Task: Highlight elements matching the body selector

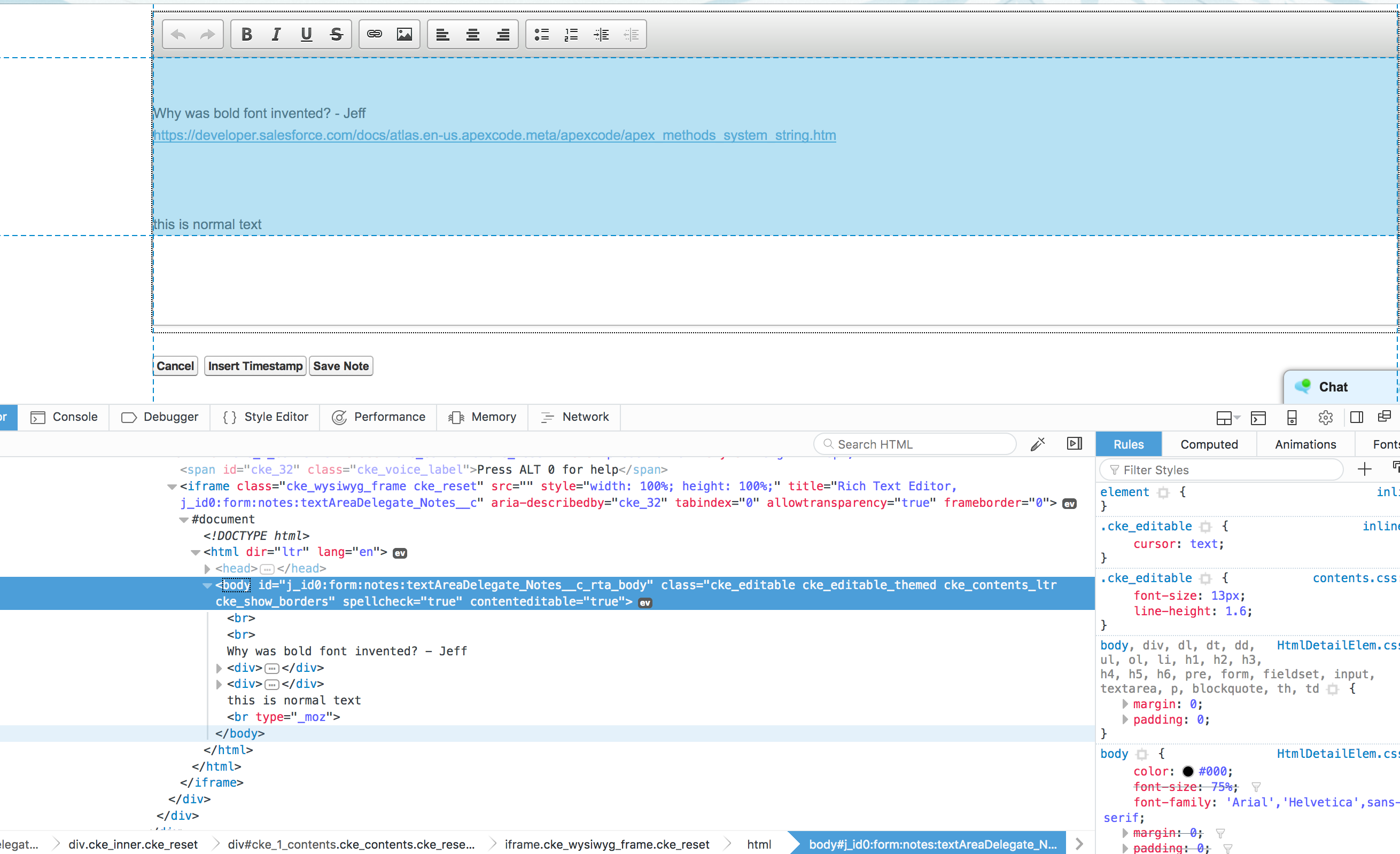Action: coord(1142,755)
